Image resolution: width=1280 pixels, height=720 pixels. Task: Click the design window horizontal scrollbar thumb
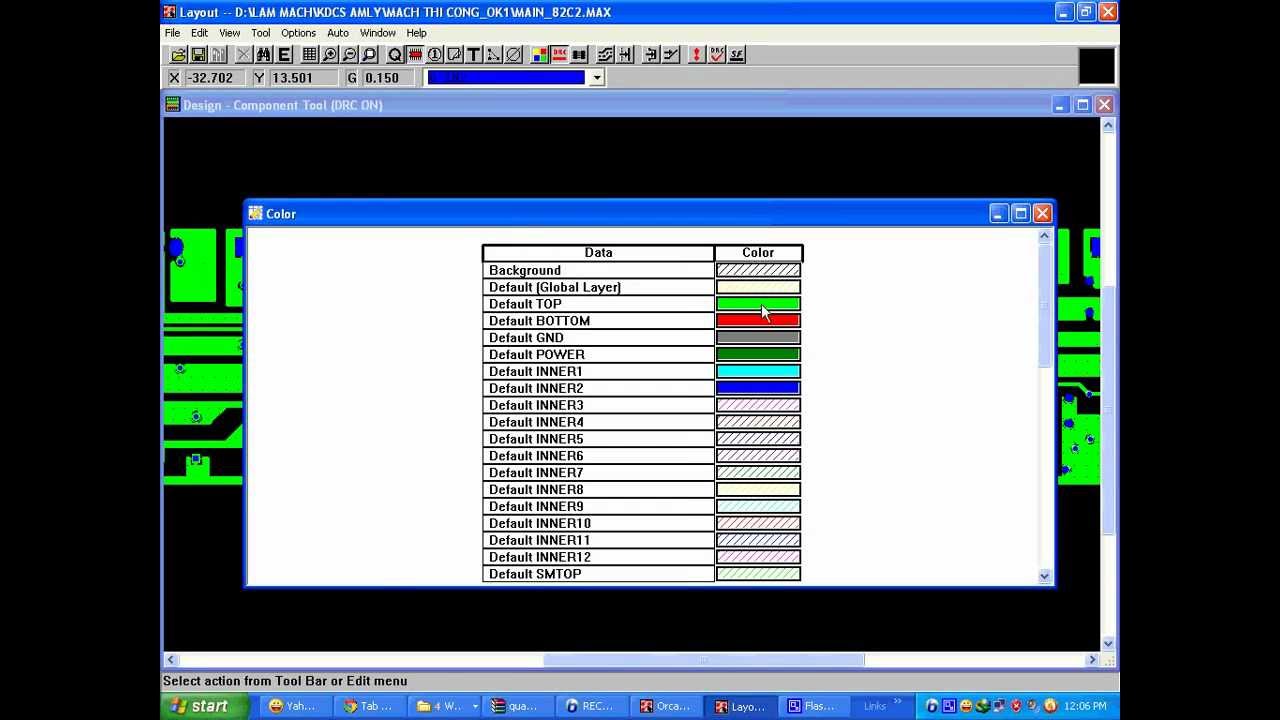704,660
